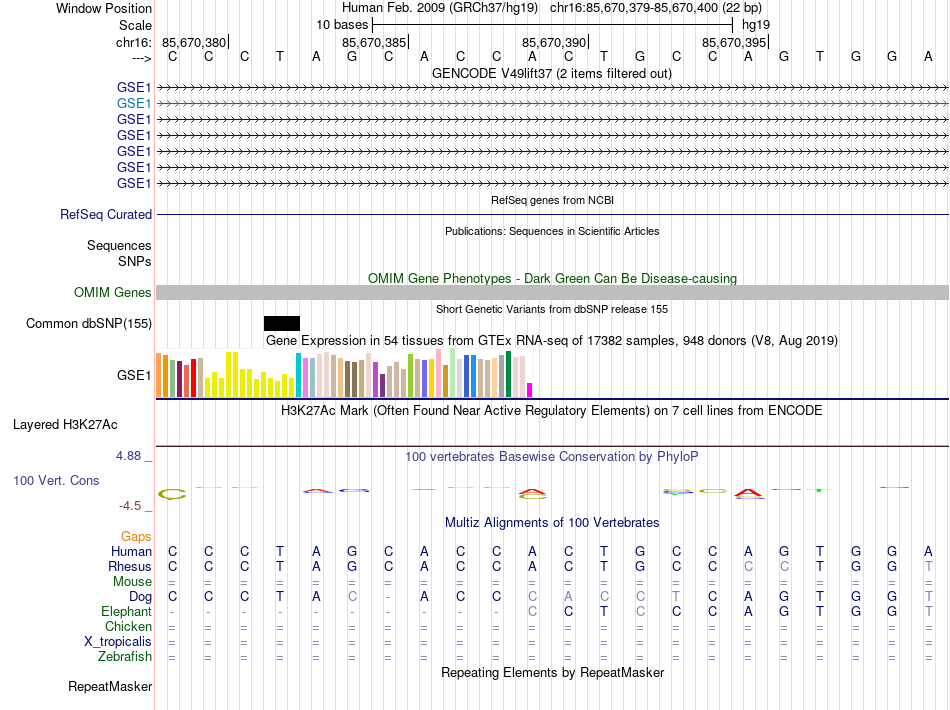This screenshot has width=950, height=710.
Task: Click the X_tropicalis species label
Action: (x=119, y=641)
